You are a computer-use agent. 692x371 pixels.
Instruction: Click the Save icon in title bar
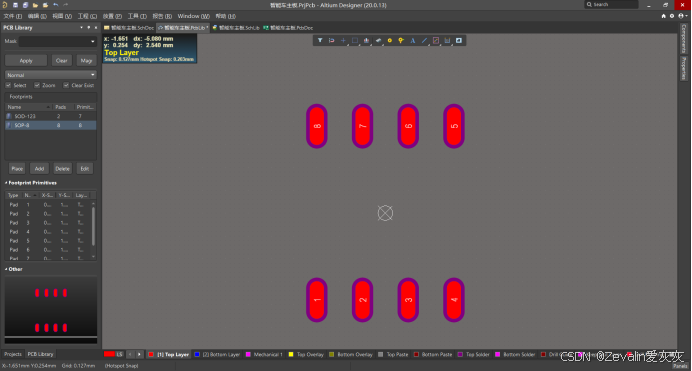pos(15,5)
